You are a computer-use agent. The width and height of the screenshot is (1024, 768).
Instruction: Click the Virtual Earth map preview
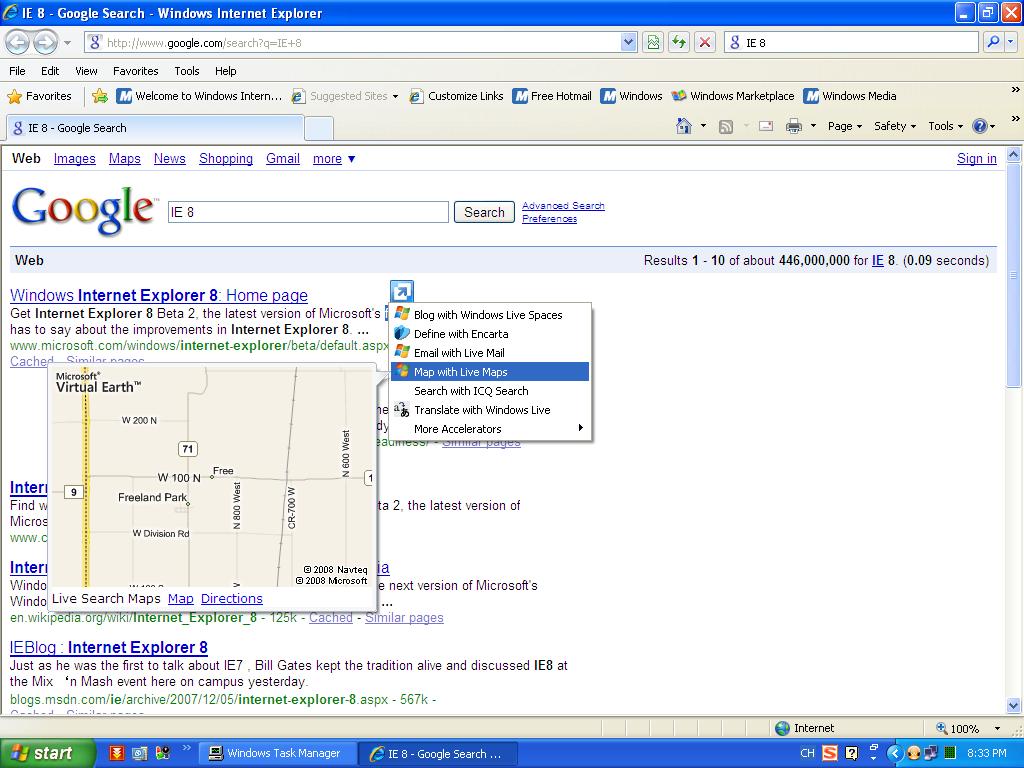212,477
